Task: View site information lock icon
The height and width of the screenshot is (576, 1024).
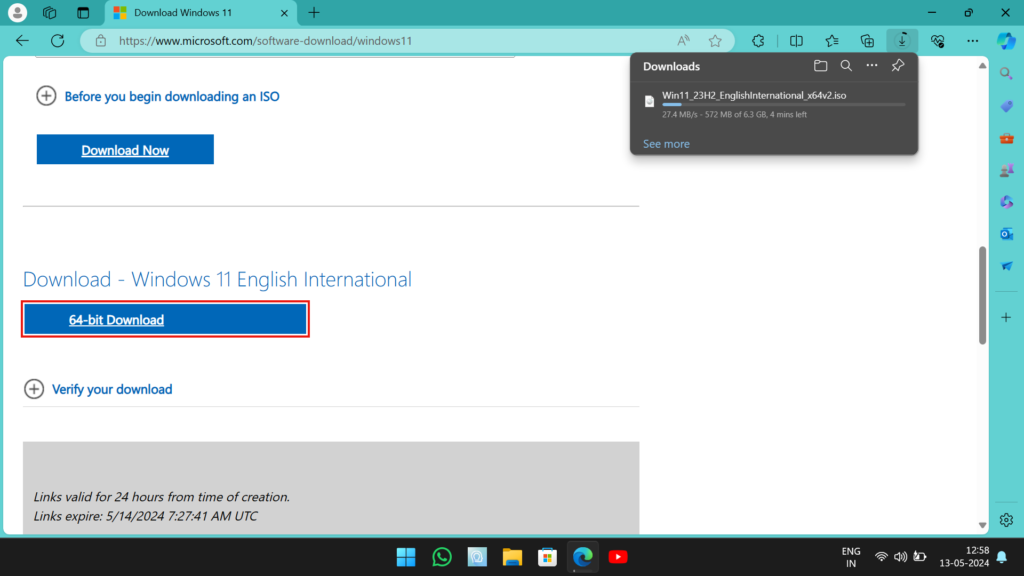Action: 101,40
